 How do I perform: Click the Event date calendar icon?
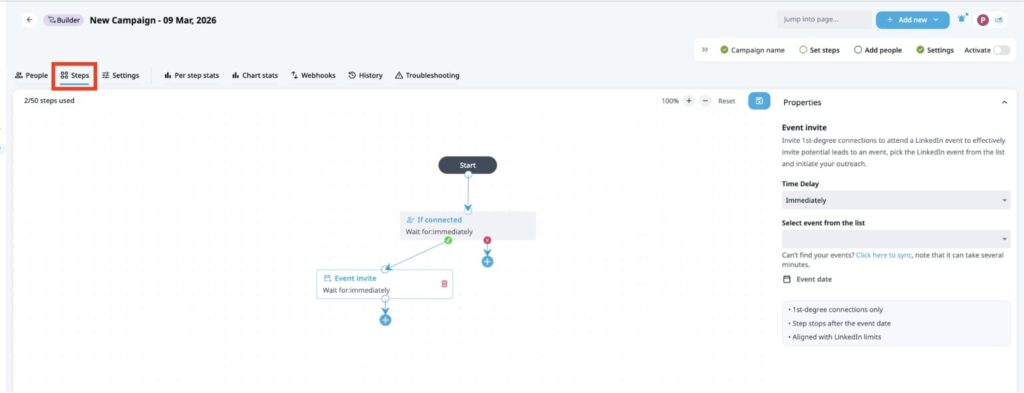point(786,279)
